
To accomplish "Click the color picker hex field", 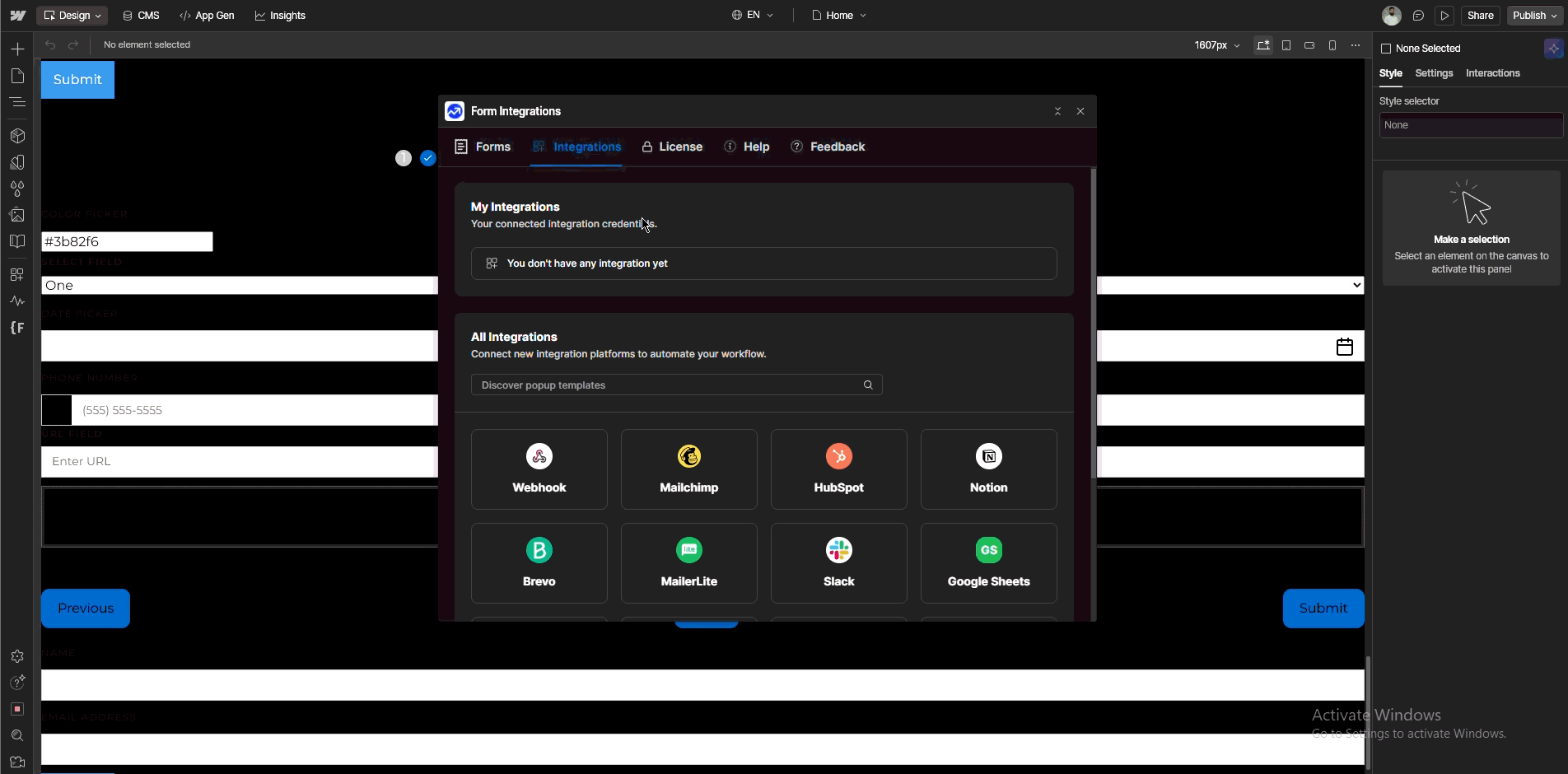I will pyautogui.click(x=127, y=241).
